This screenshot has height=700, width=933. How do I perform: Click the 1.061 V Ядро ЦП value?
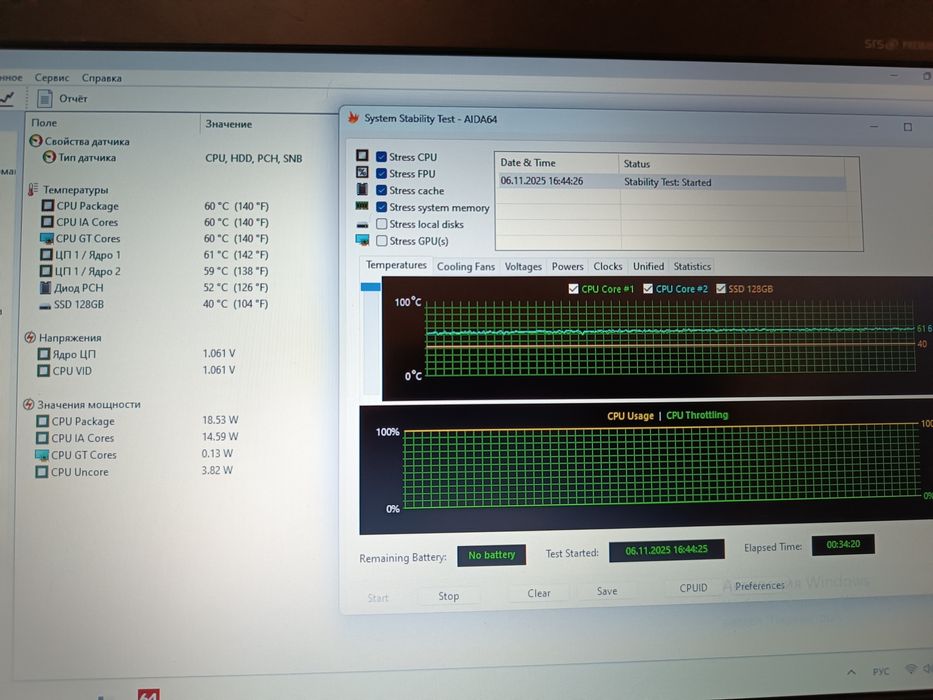click(x=219, y=354)
